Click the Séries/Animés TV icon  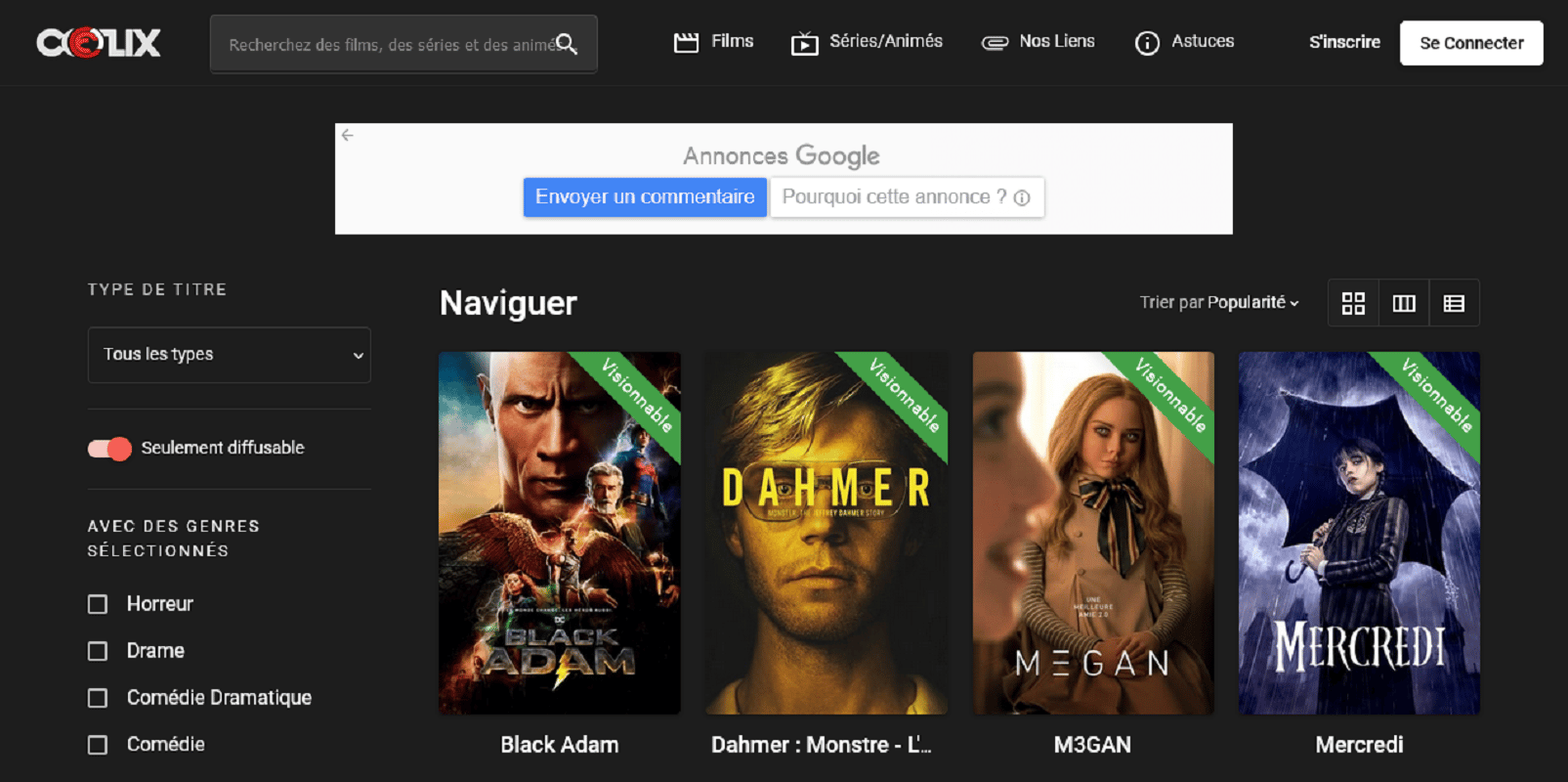click(x=805, y=43)
